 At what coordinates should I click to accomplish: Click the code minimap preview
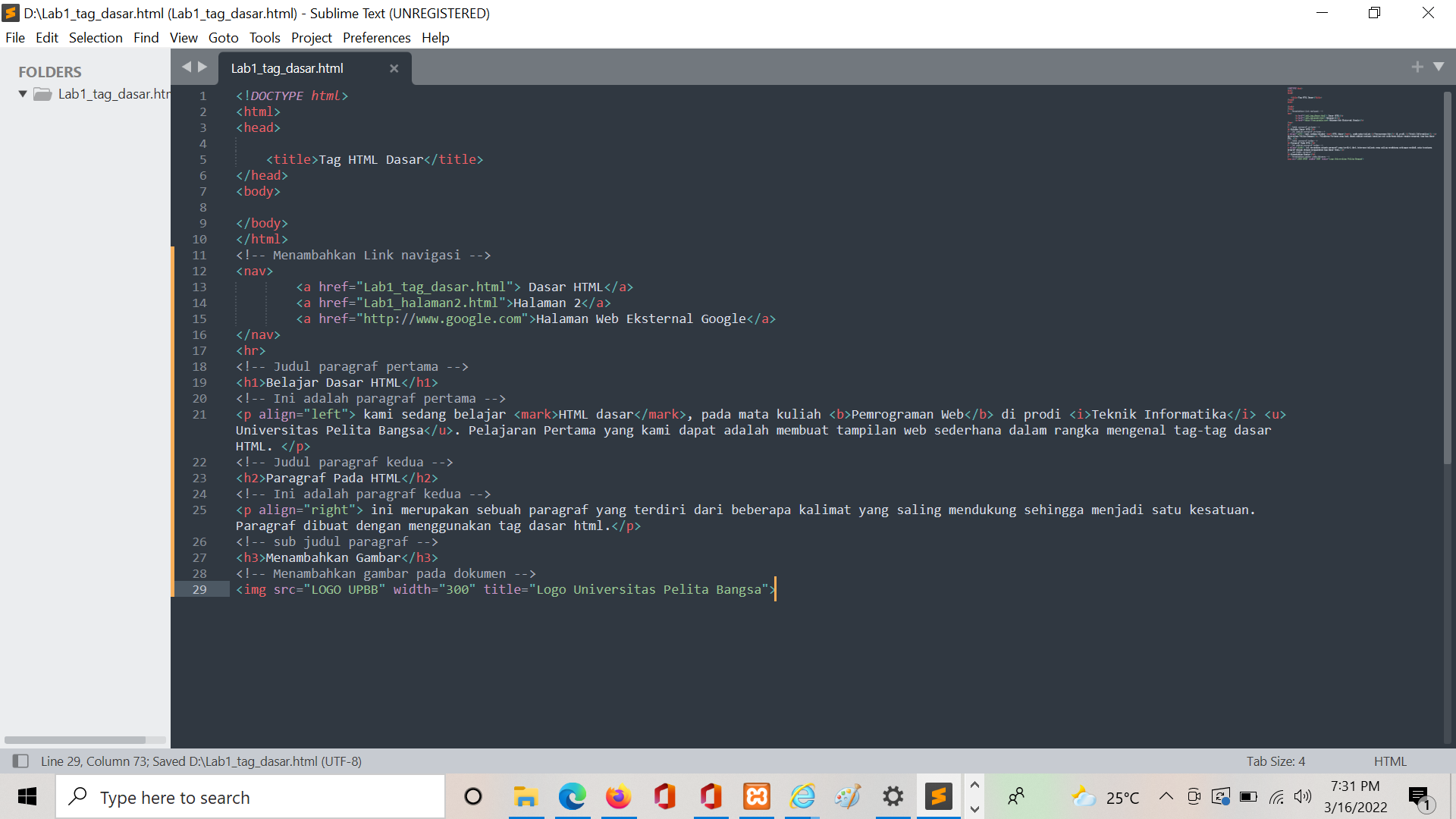coord(1357,125)
